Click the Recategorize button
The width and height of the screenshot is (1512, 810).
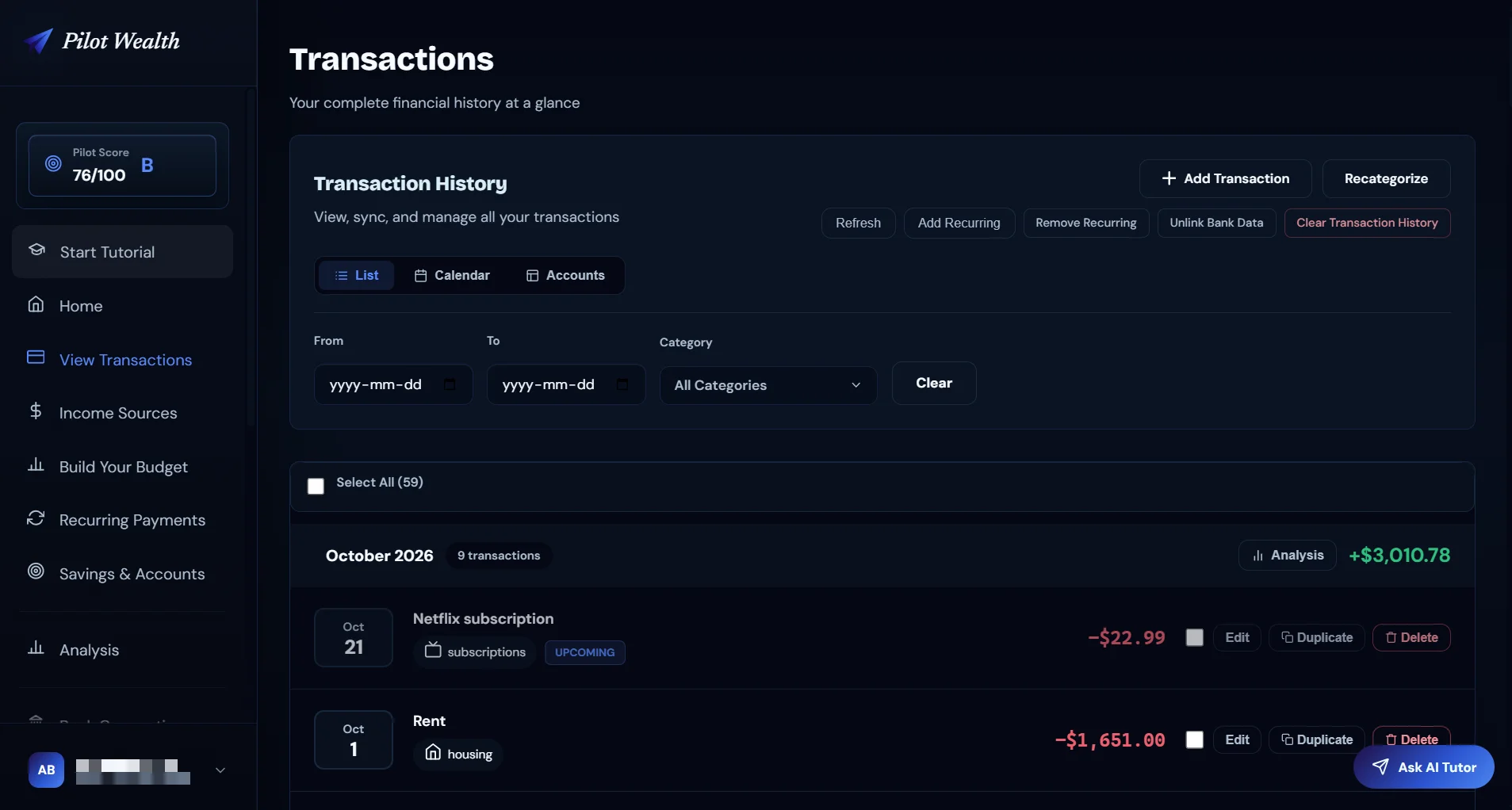click(x=1386, y=178)
